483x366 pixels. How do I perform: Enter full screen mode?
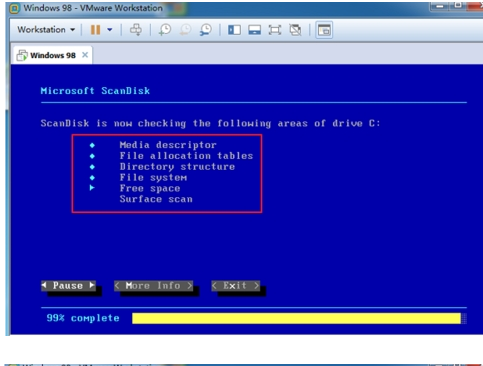275,30
